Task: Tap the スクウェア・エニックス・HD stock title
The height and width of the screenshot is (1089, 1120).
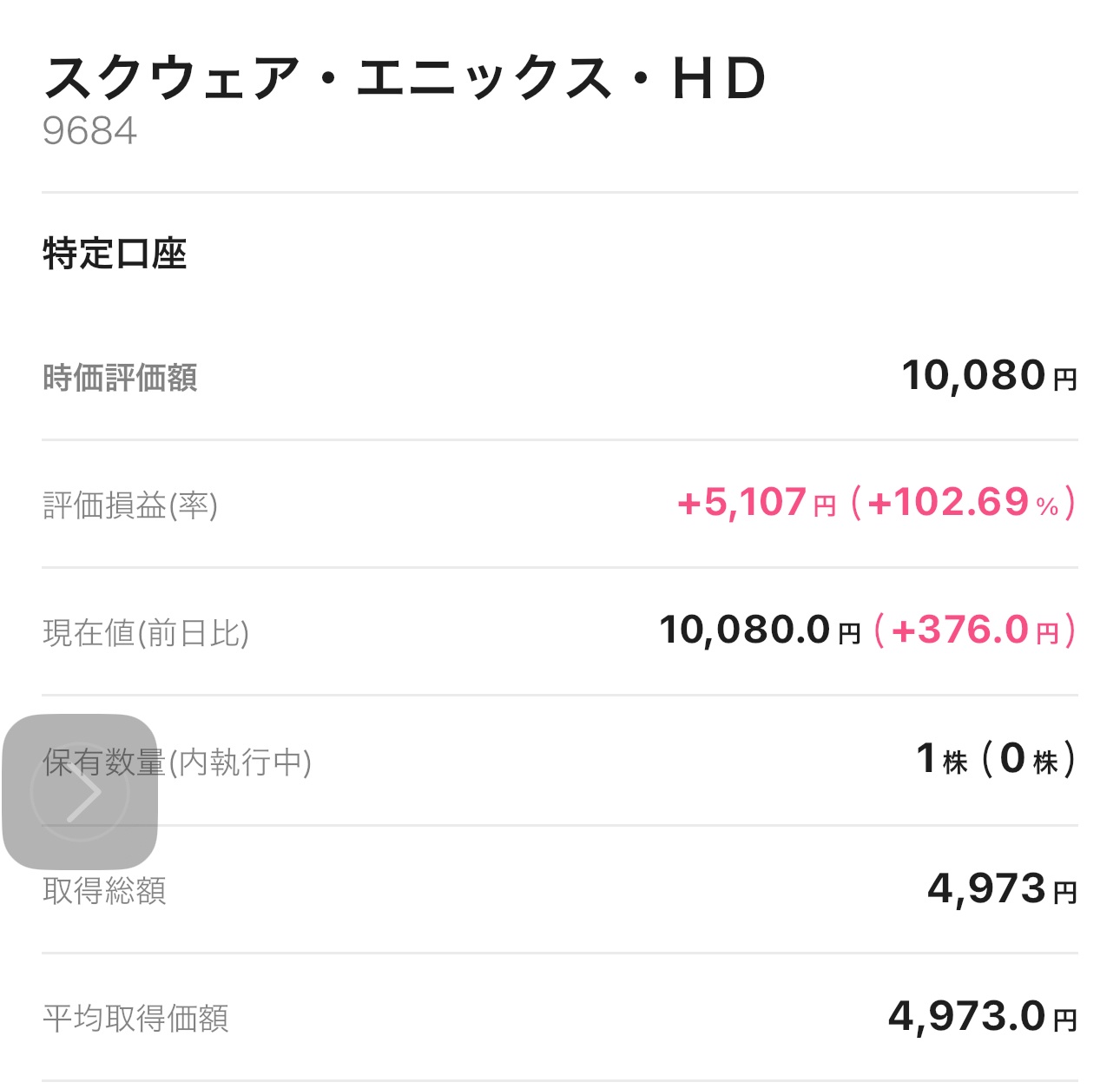Action: 405,78
